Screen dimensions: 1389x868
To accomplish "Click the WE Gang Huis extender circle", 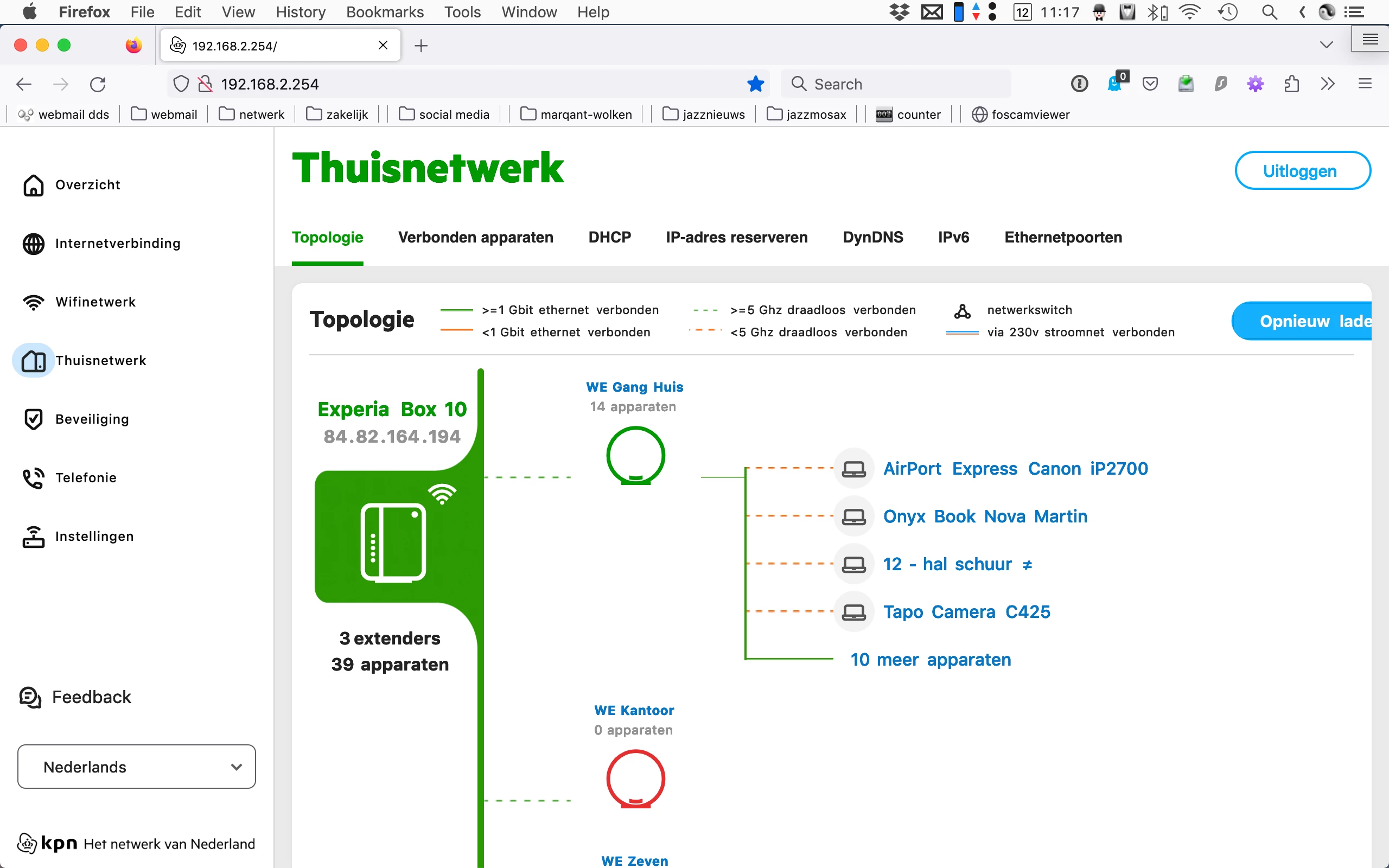I will tap(635, 456).
